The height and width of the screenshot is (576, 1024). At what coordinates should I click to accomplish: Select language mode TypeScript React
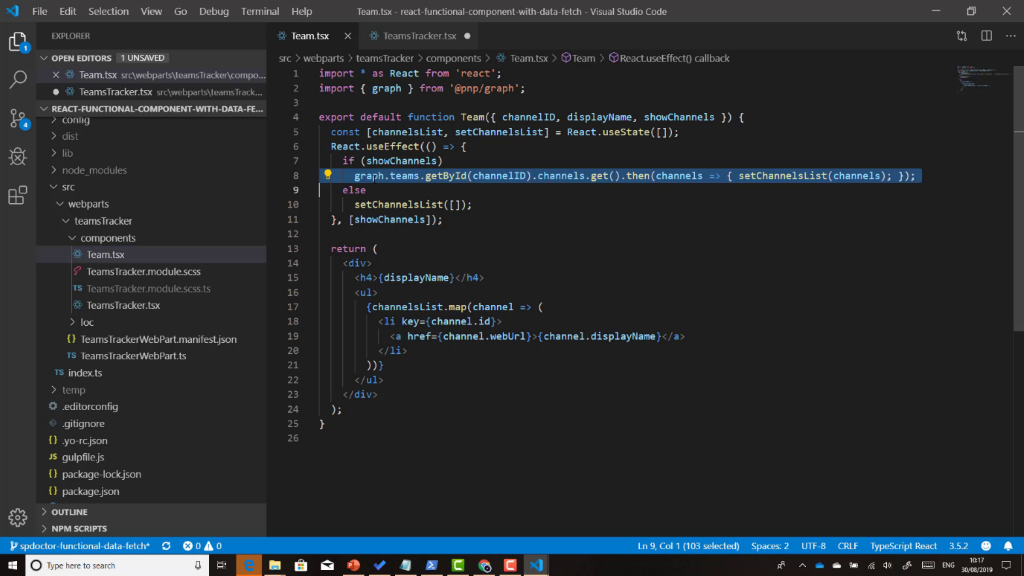pos(903,546)
